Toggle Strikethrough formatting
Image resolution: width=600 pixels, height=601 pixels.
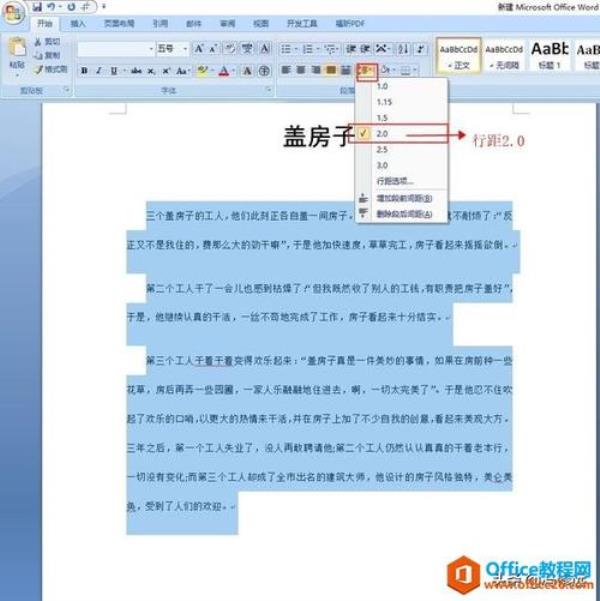pos(136,71)
